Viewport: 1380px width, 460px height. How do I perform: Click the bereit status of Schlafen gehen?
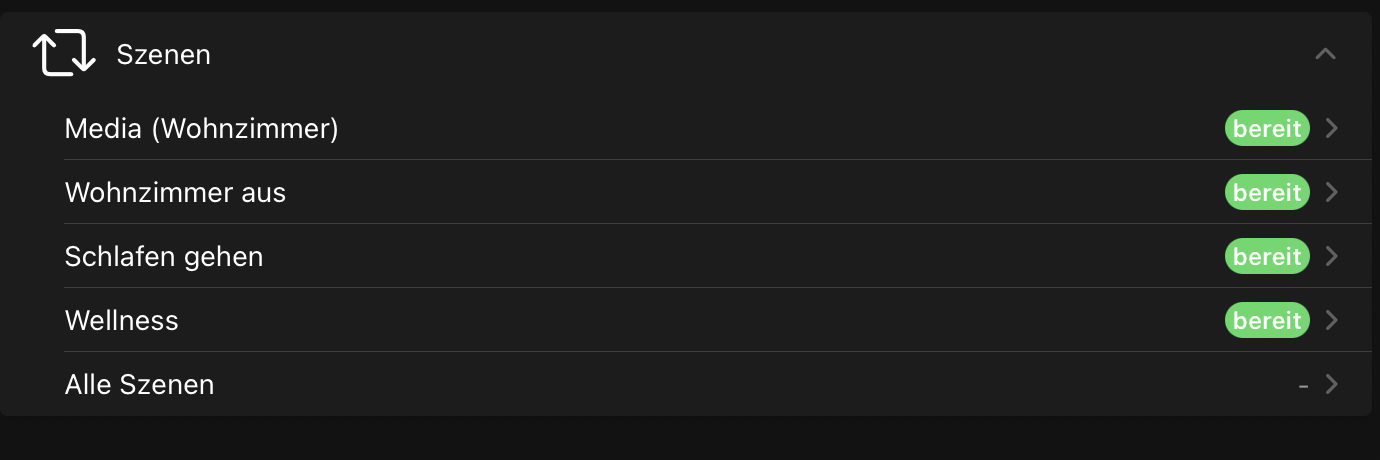tap(1267, 256)
